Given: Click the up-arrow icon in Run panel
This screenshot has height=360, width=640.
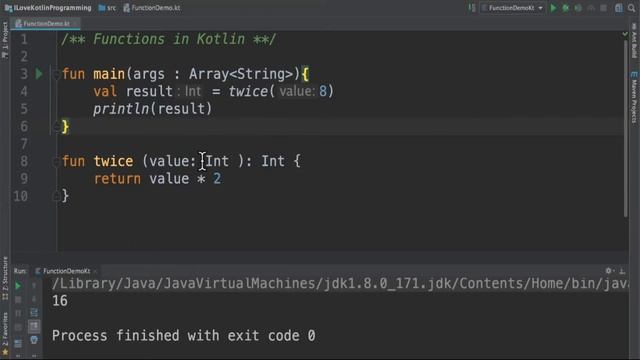Looking at the screenshot, I should coord(34,286).
